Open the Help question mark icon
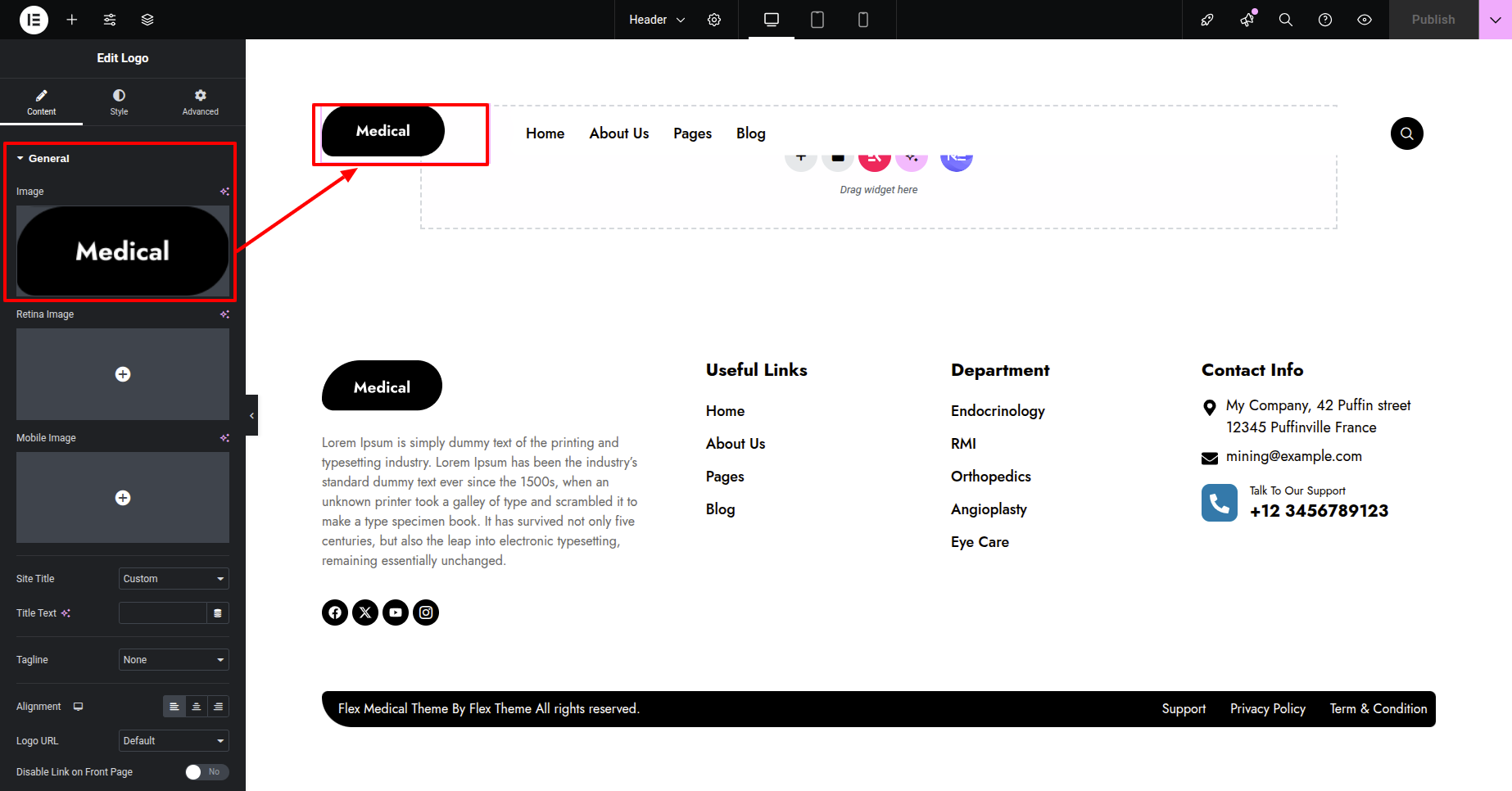This screenshot has height=791, width=1512. (1325, 20)
